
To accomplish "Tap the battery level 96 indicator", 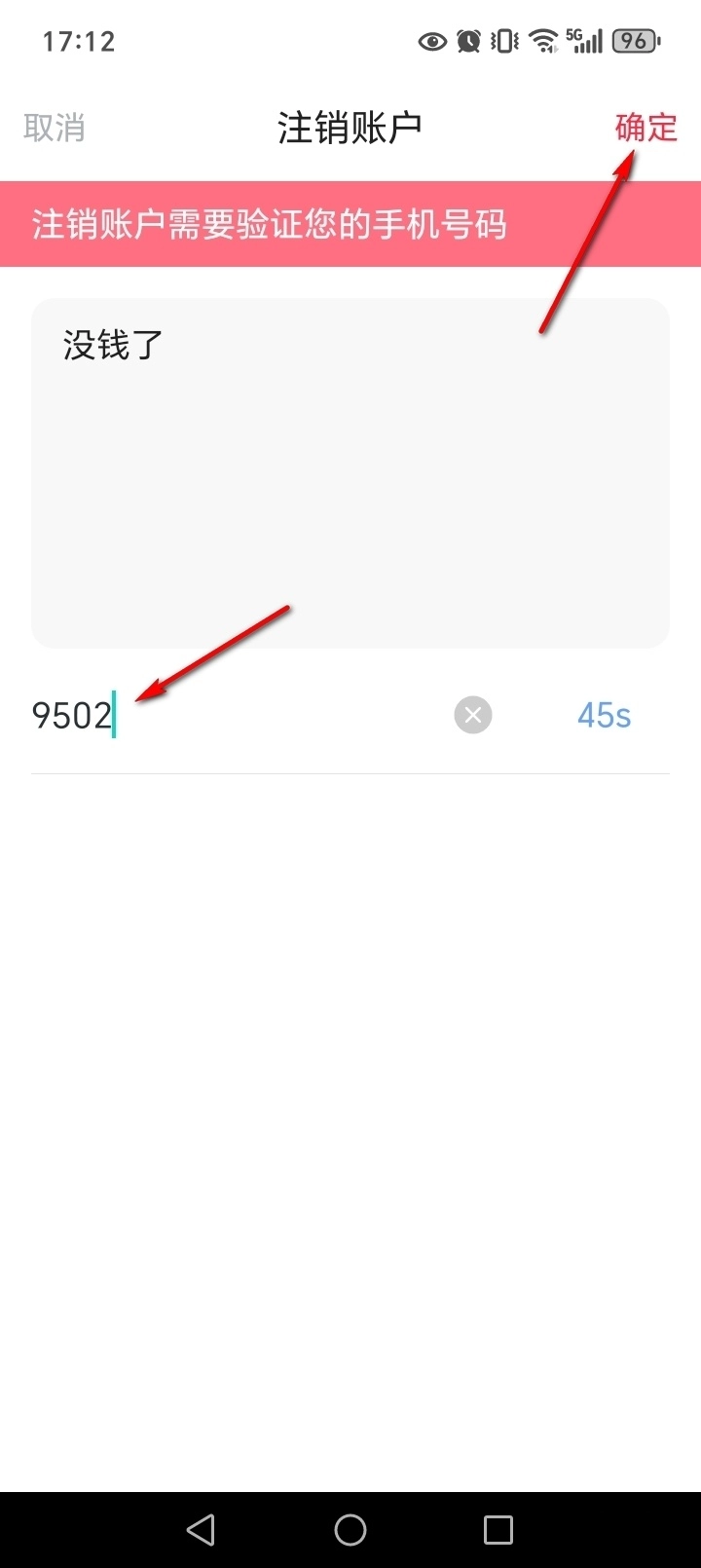I will coord(636,41).
